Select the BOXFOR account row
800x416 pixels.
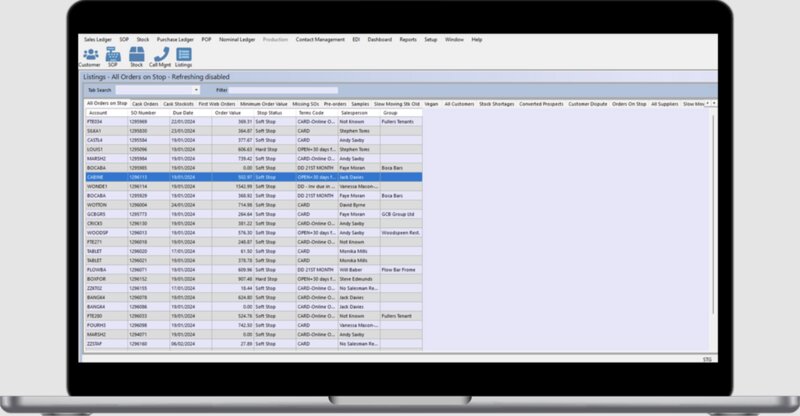(254, 279)
